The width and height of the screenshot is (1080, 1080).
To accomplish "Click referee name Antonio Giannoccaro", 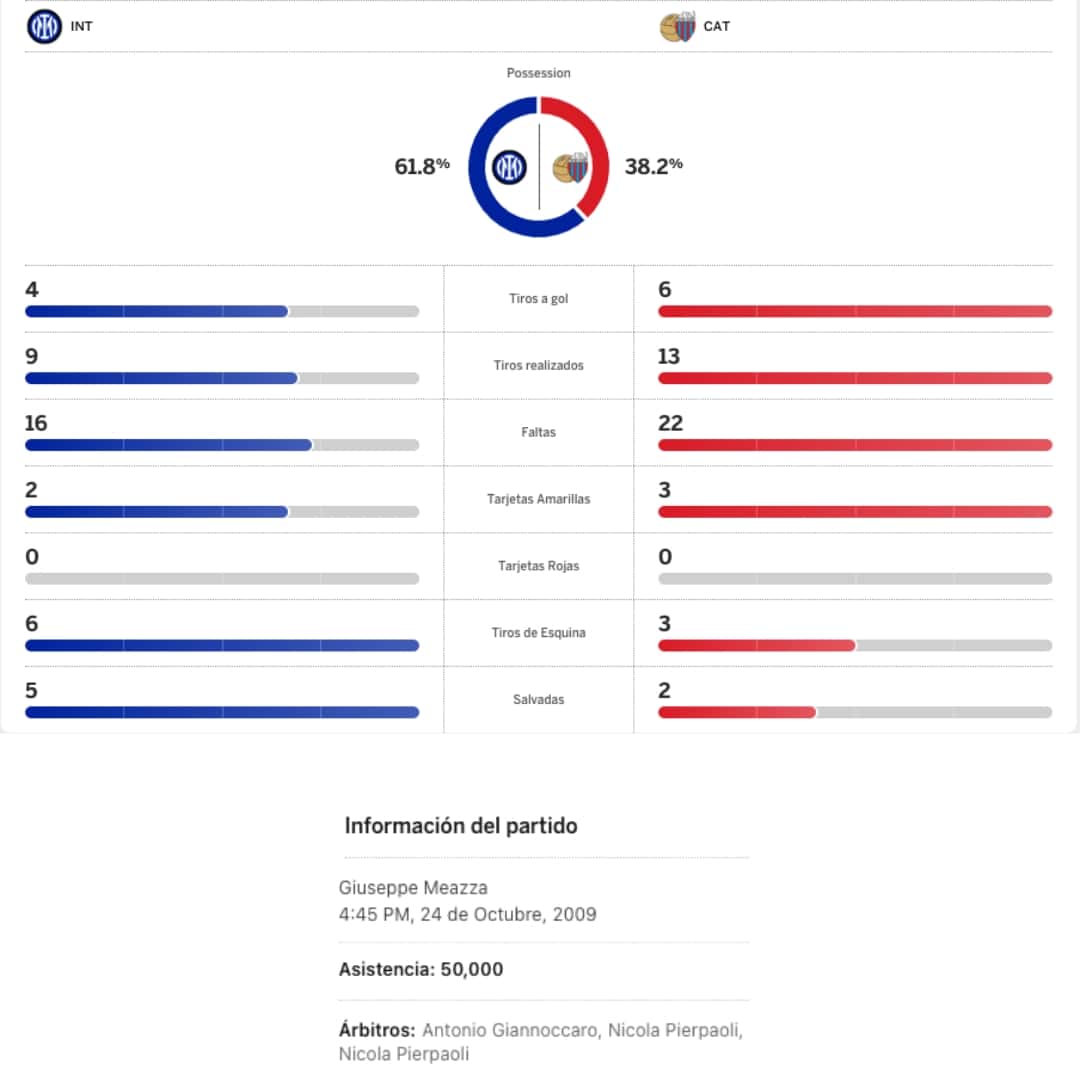I will (508, 1030).
